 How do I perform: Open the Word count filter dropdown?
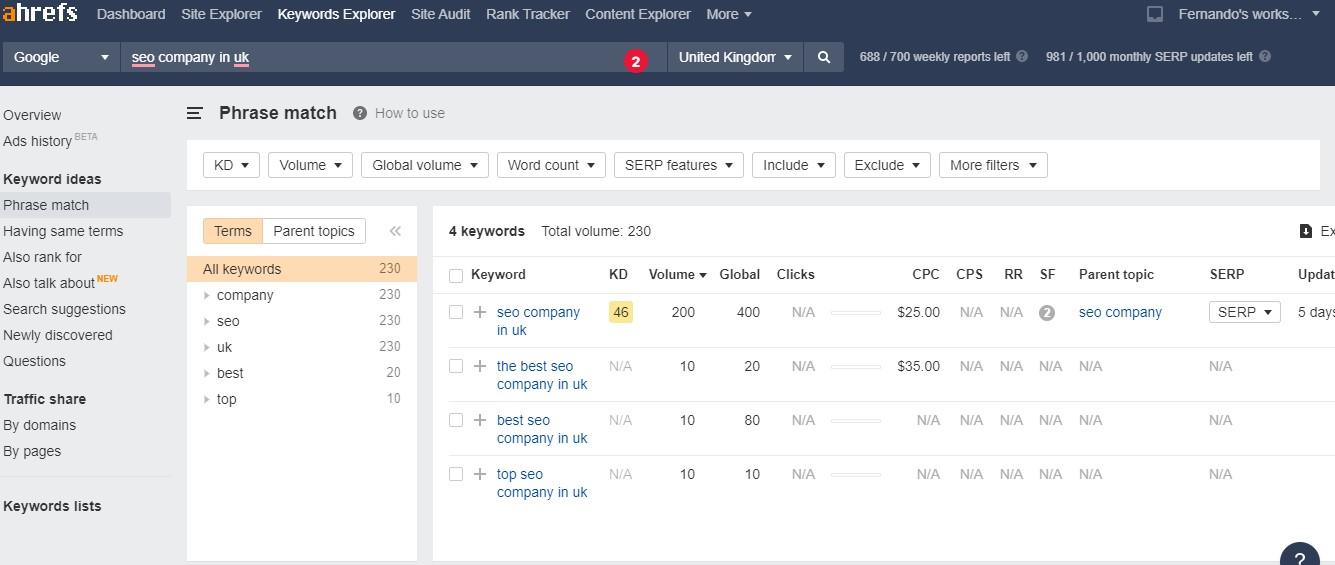click(x=551, y=165)
